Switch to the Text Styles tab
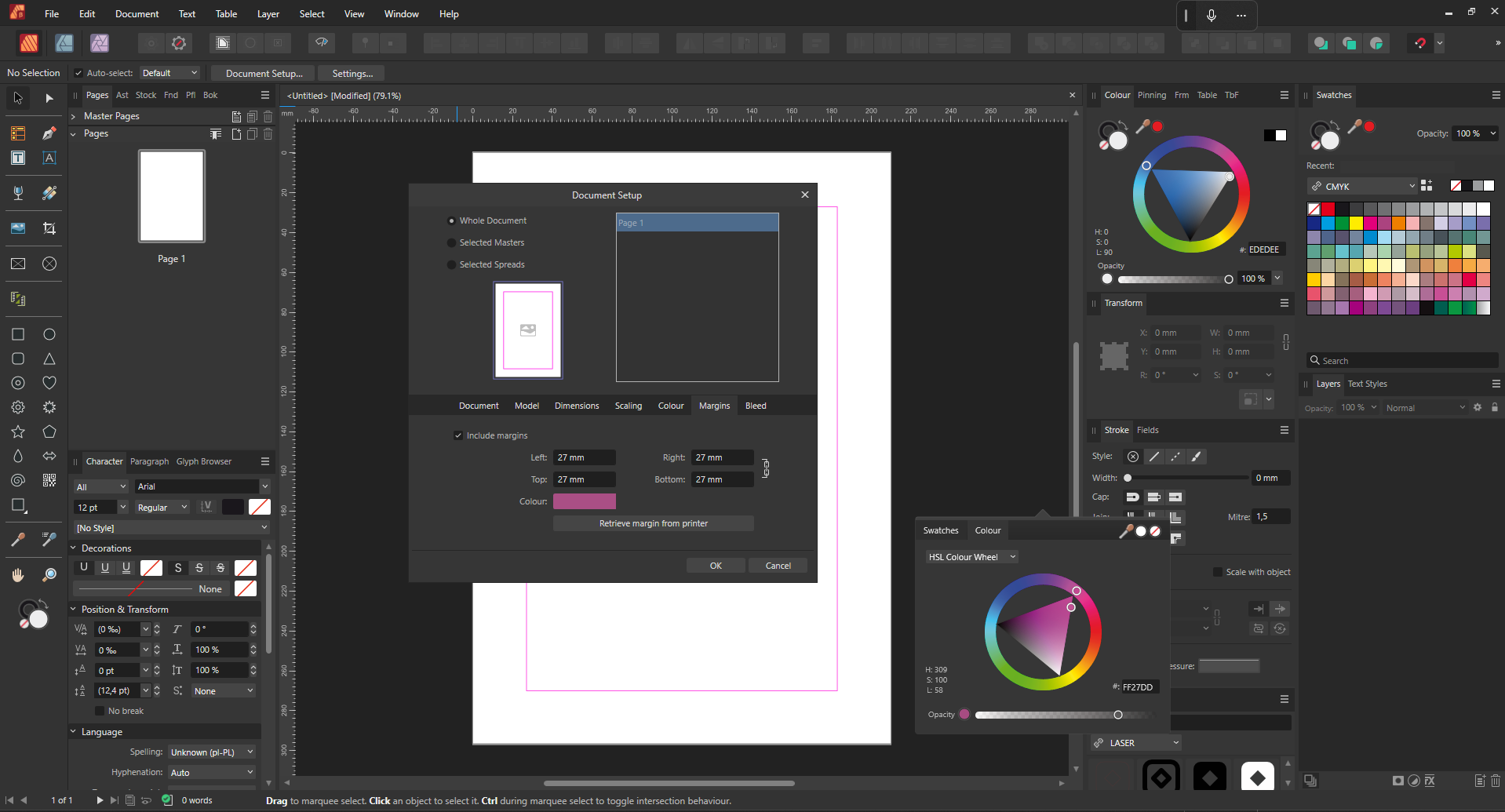 1367,384
